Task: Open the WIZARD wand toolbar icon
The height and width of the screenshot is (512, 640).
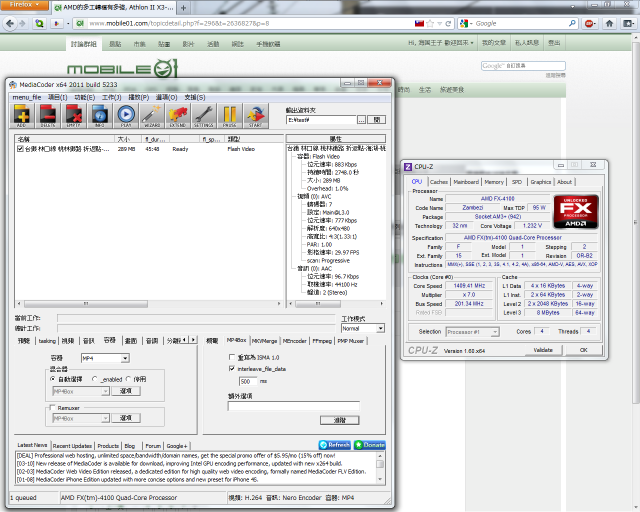Action: click(x=152, y=116)
